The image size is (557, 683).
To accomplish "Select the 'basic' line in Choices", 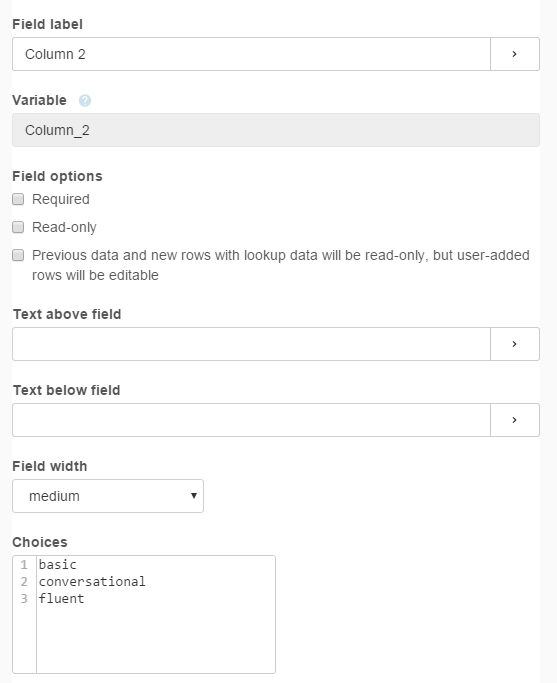I will coord(57,565).
